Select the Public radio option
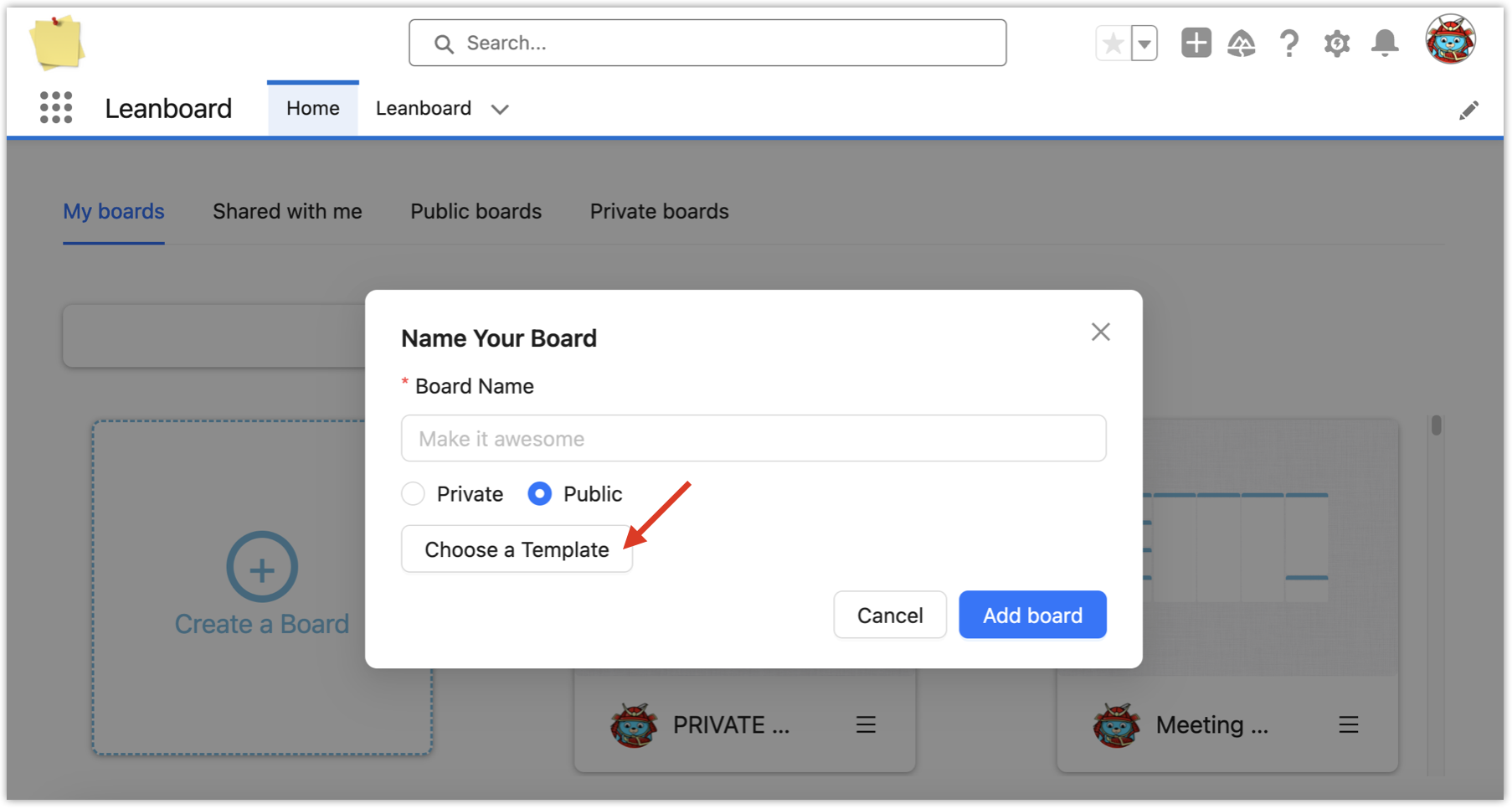The width and height of the screenshot is (1512, 809). tap(540, 494)
